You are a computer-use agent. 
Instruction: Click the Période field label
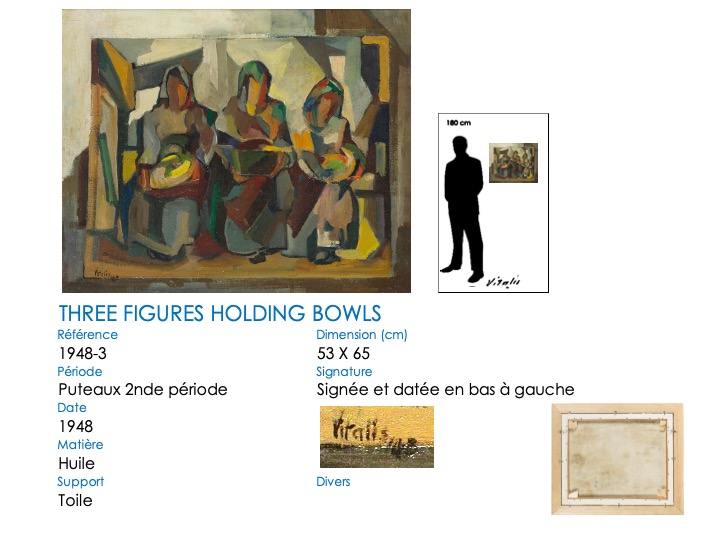(81, 371)
